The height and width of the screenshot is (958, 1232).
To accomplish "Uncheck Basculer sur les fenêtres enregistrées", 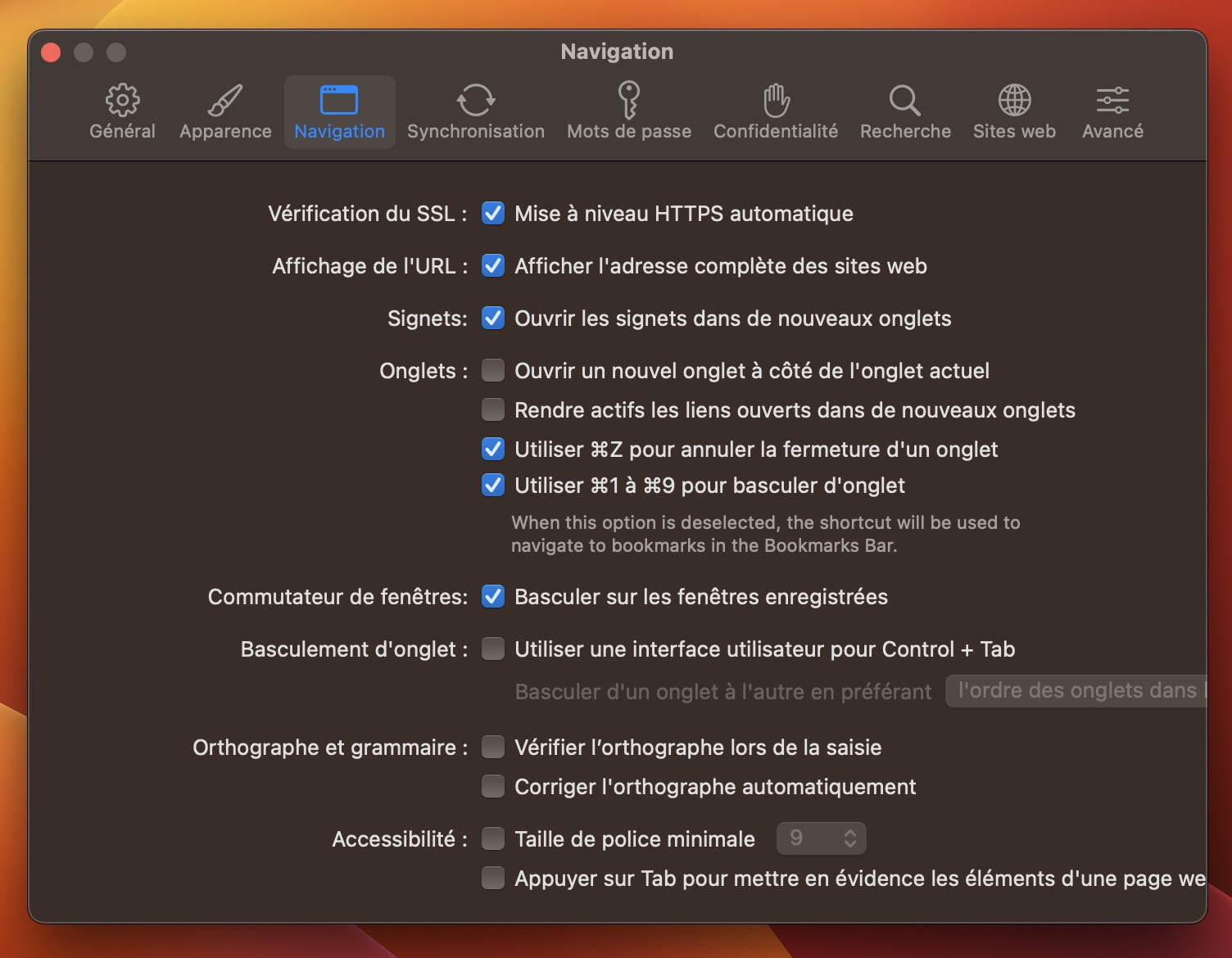I will (x=493, y=597).
